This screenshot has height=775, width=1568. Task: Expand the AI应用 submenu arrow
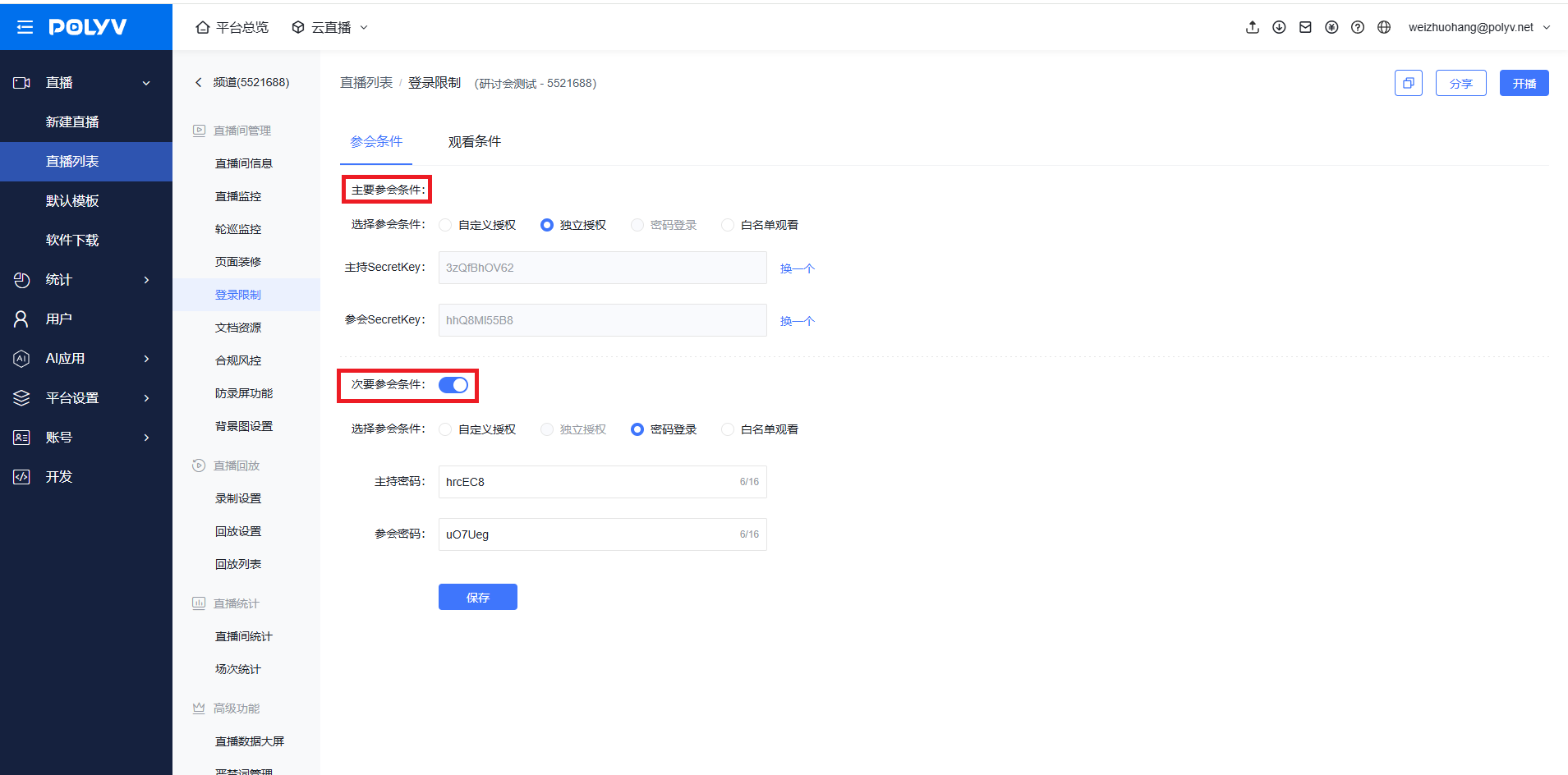click(146, 359)
